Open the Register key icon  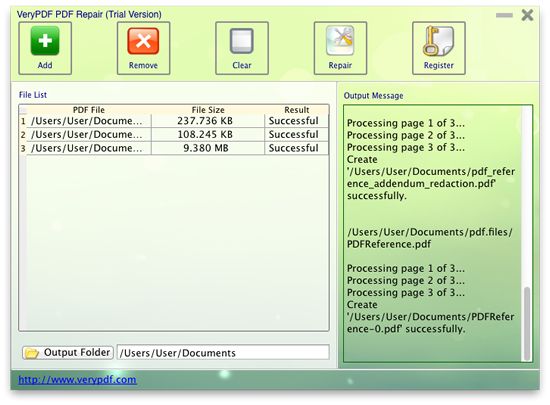[438, 41]
